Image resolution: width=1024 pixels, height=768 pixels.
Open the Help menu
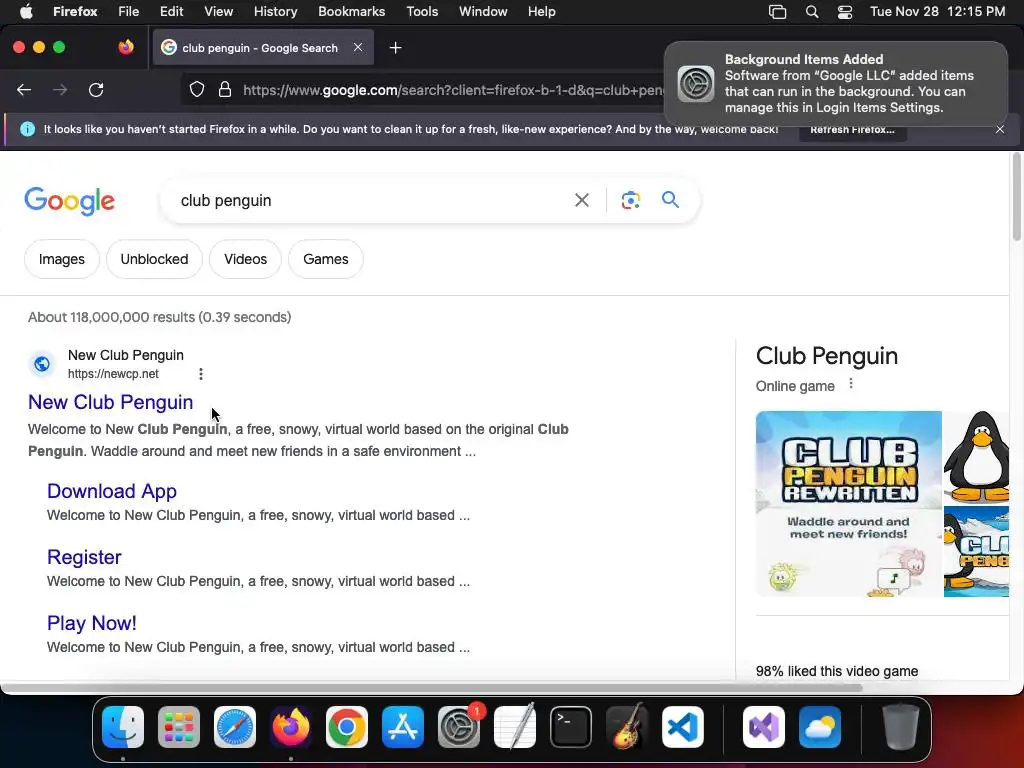pos(541,11)
